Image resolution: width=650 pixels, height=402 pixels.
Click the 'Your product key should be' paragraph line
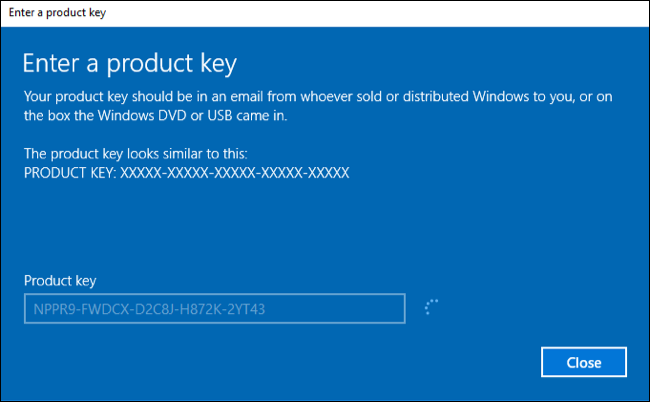[318, 97]
